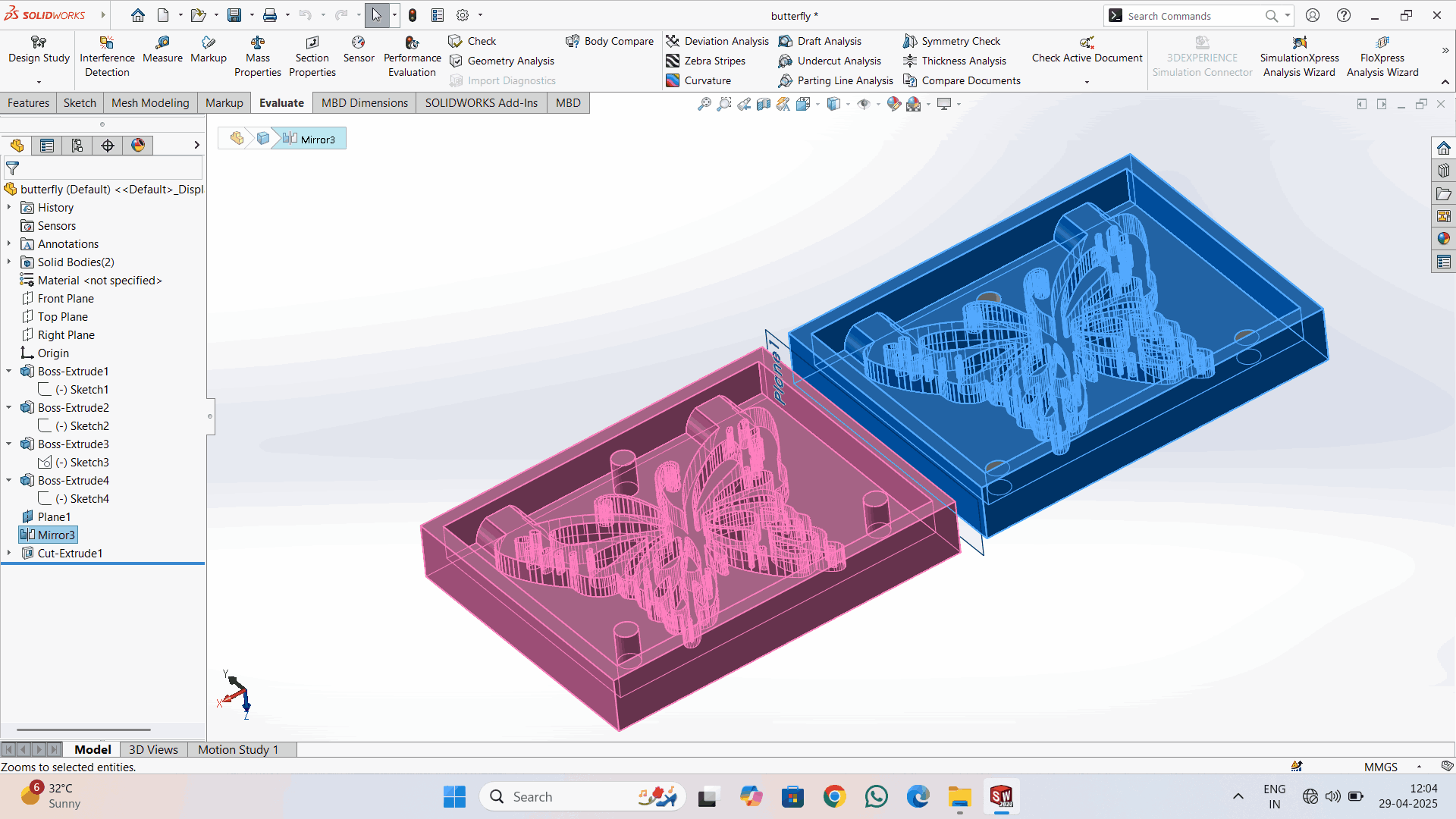The image size is (1456, 819).
Task: Collapse the Boss-Extrude1 feature
Action: tap(9, 371)
